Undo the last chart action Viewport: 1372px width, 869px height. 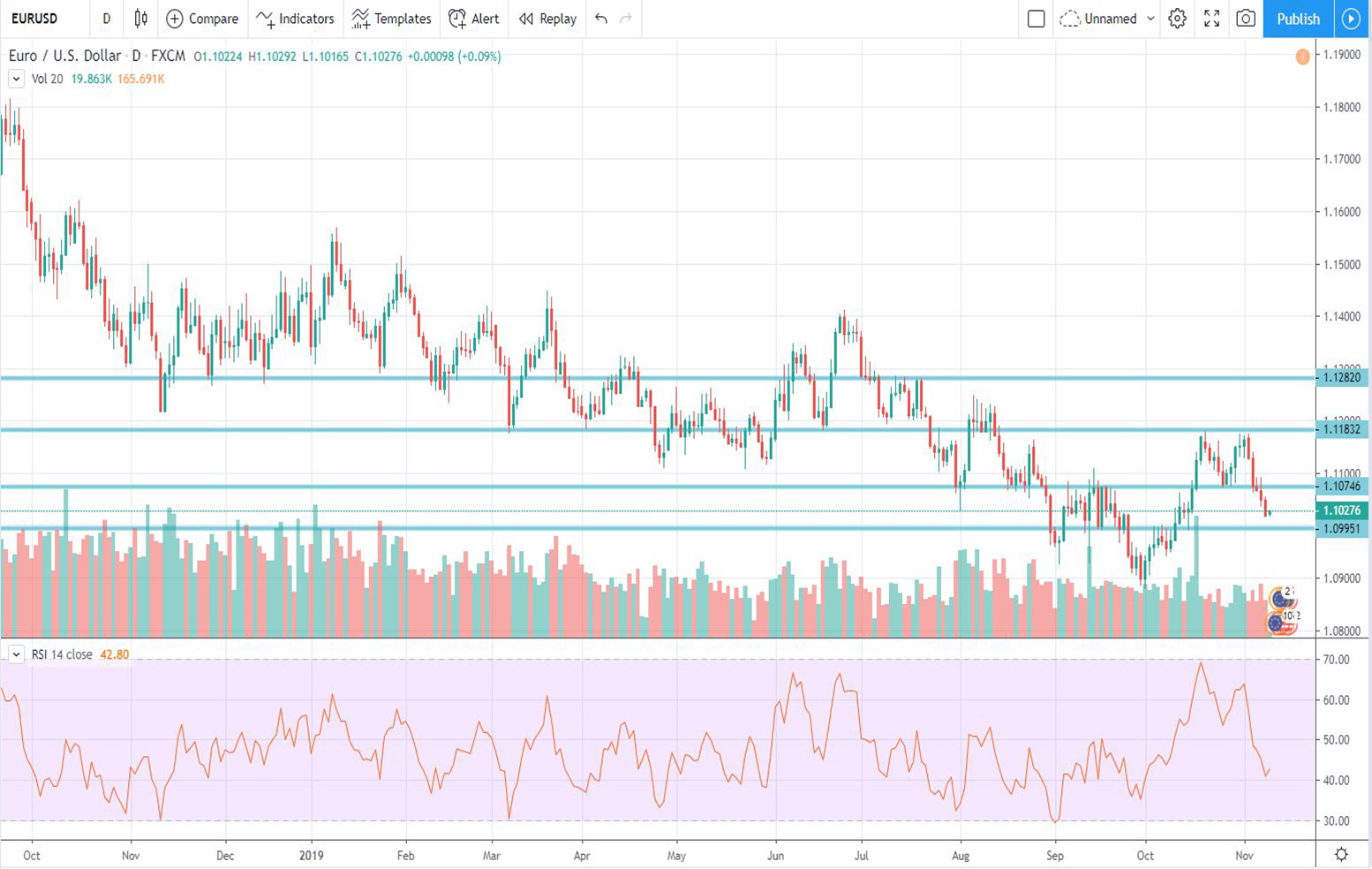(601, 19)
